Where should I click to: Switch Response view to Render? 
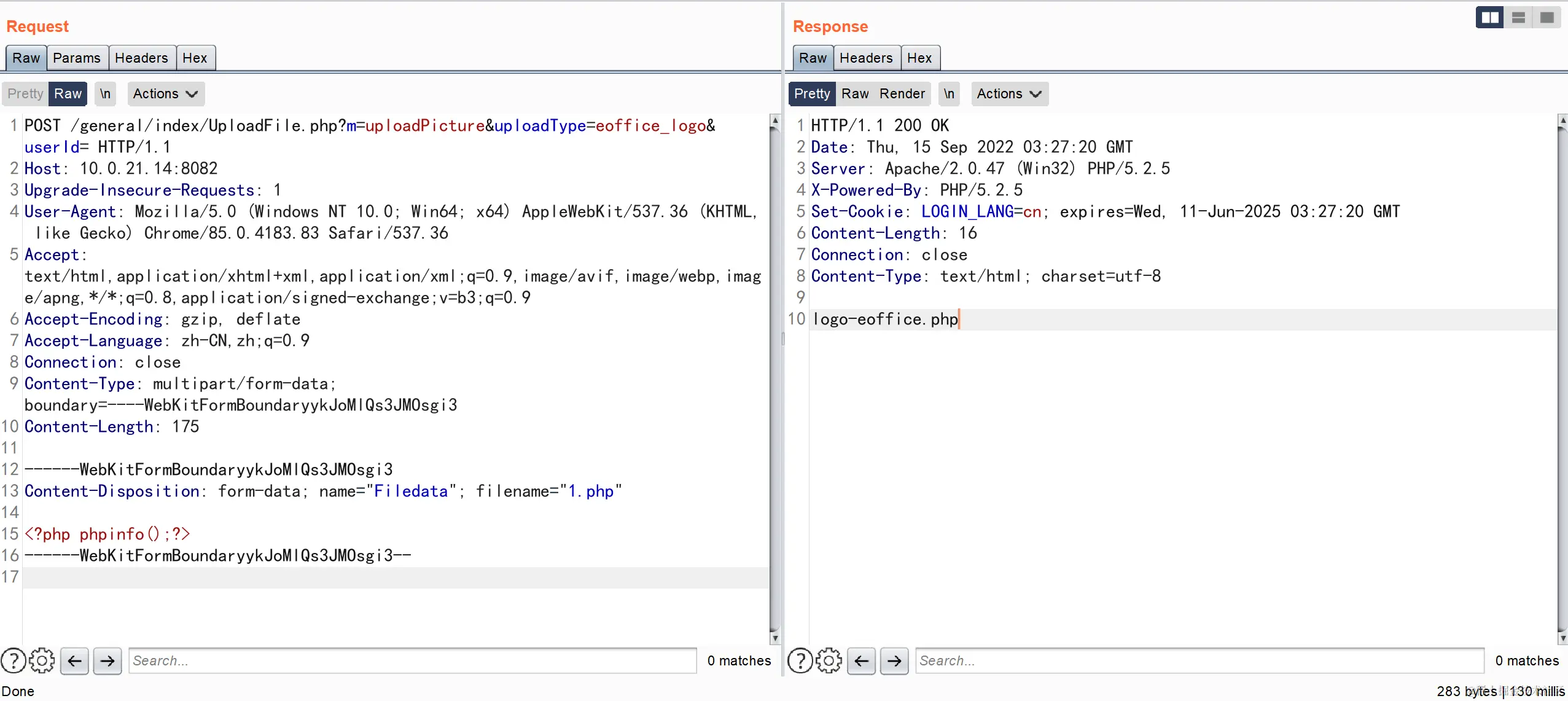point(902,93)
